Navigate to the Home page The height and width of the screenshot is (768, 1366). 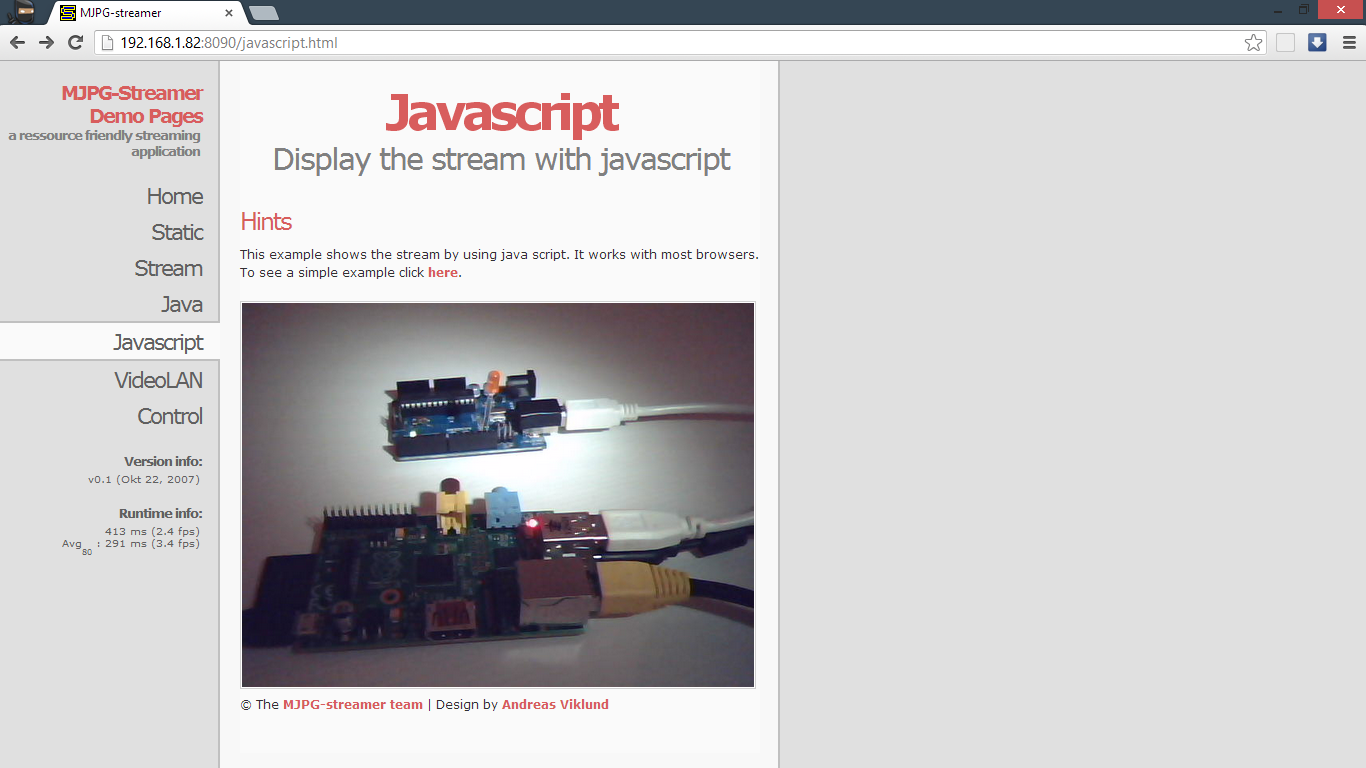click(x=175, y=196)
